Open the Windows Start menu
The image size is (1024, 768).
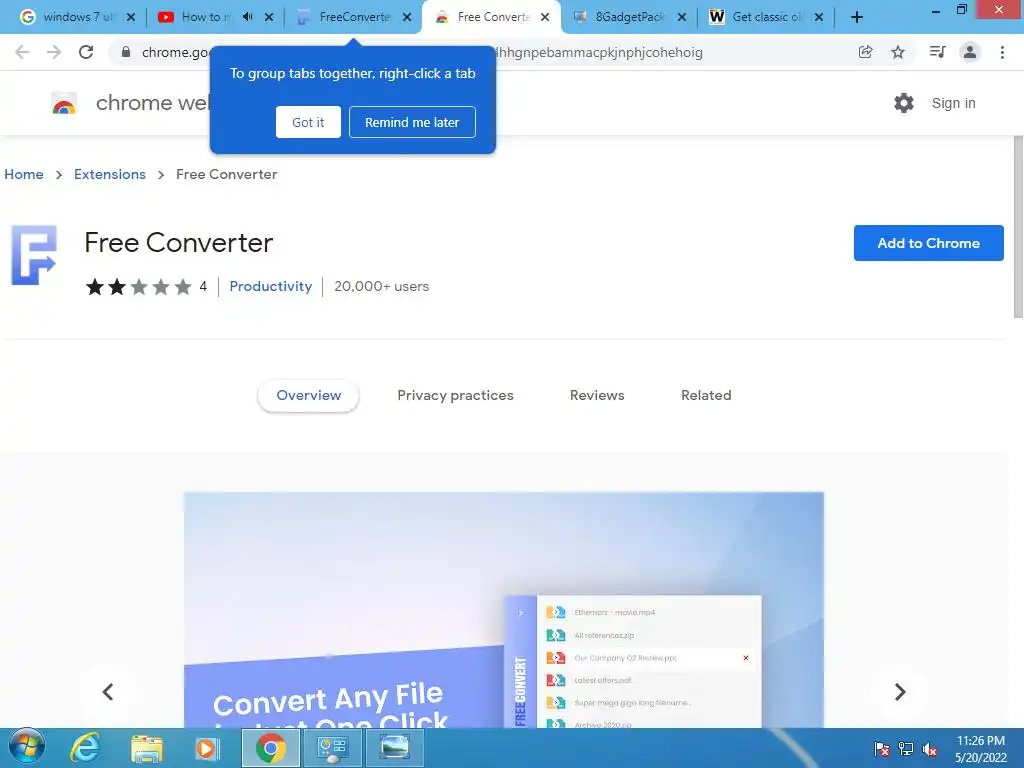tap(27, 747)
